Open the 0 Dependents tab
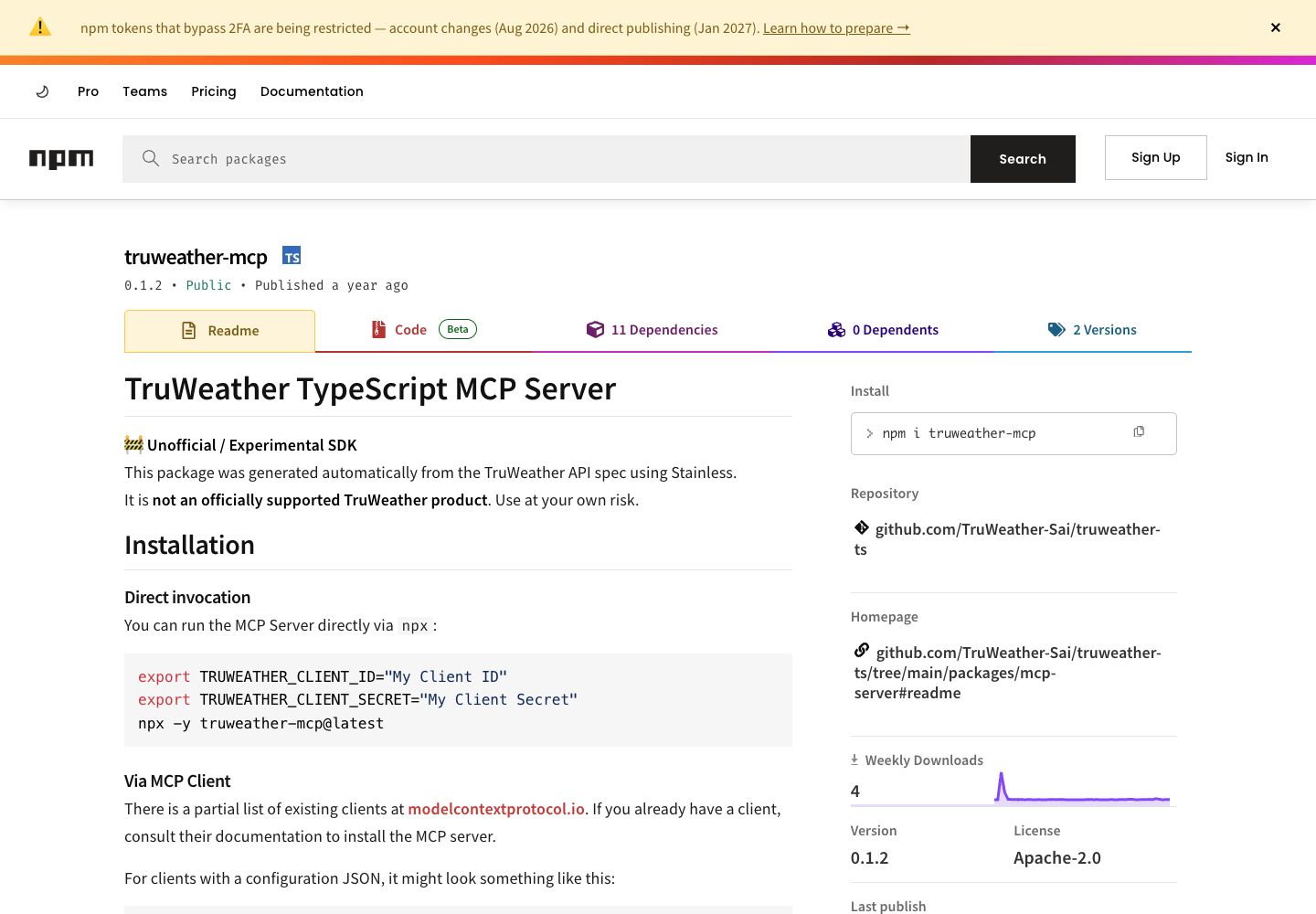 pos(883,330)
